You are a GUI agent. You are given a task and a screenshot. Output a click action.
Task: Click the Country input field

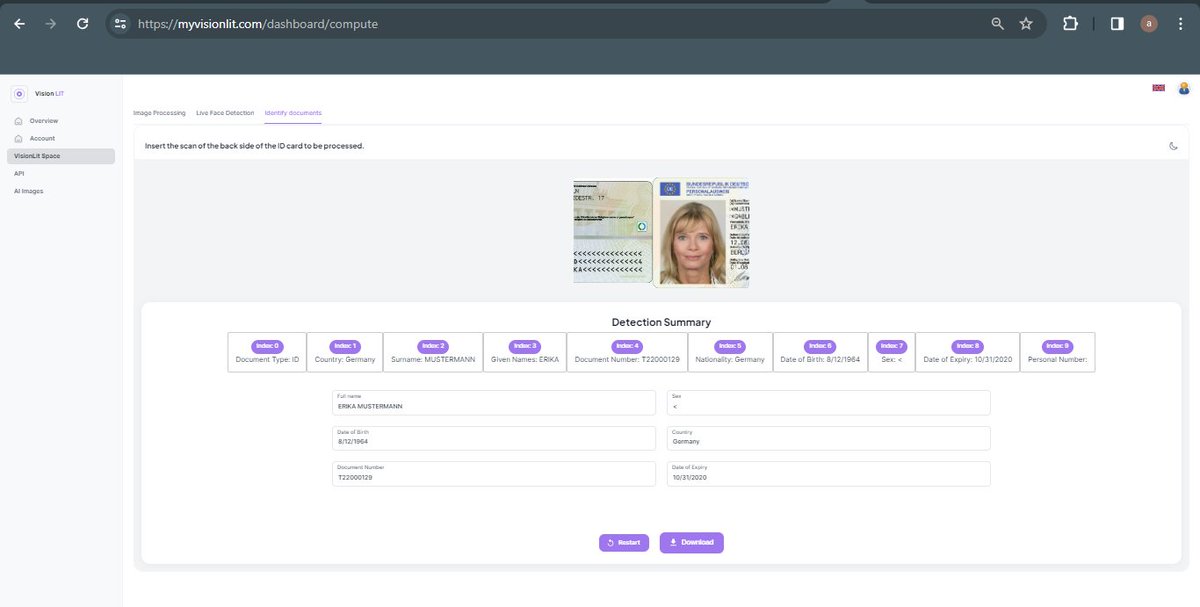coord(829,438)
